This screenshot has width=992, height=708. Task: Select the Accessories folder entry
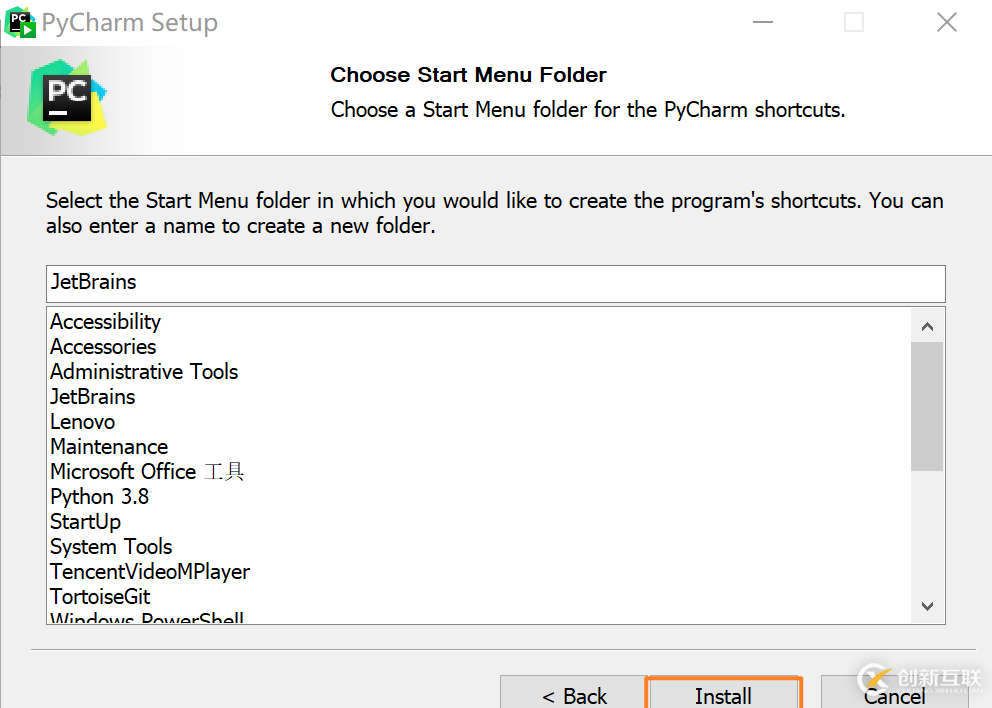102,346
